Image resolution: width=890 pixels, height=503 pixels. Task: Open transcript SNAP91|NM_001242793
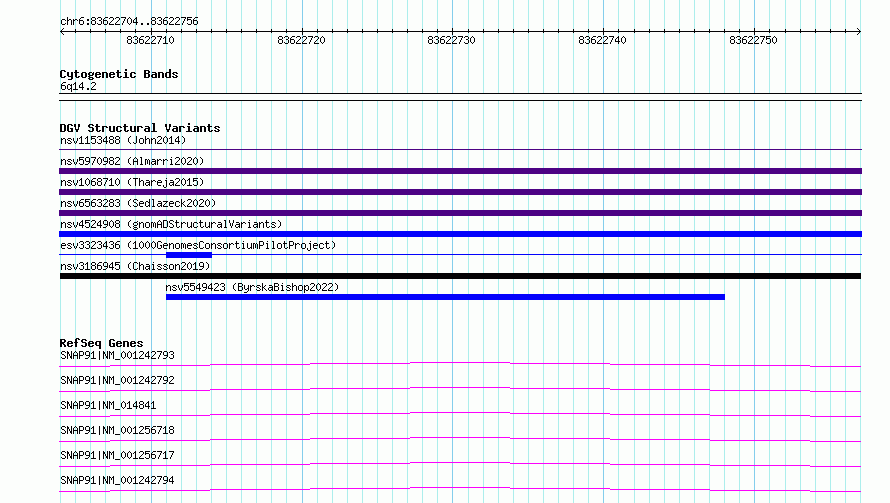pos(117,355)
